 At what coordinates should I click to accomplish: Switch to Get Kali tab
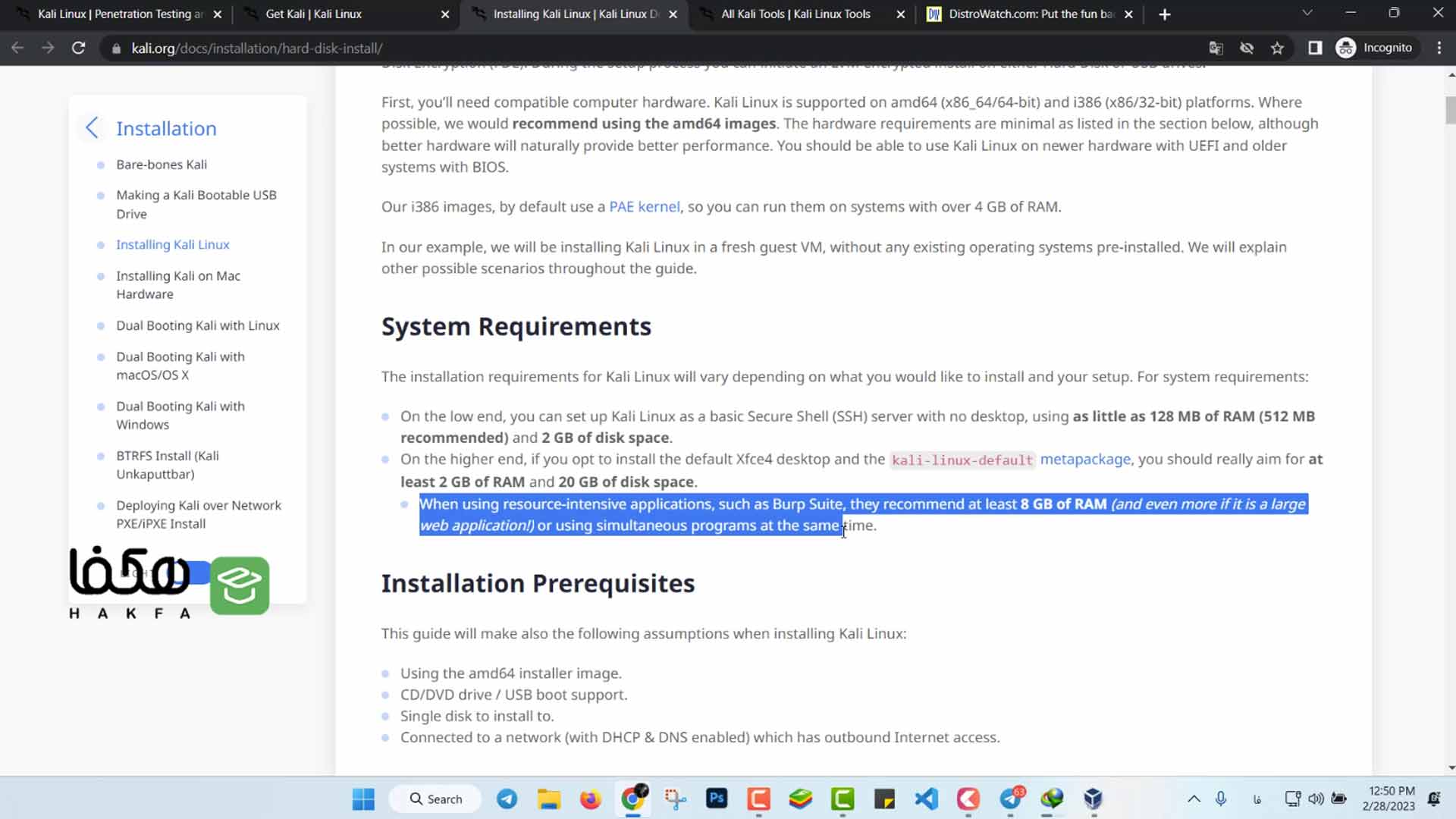coord(345,14)
